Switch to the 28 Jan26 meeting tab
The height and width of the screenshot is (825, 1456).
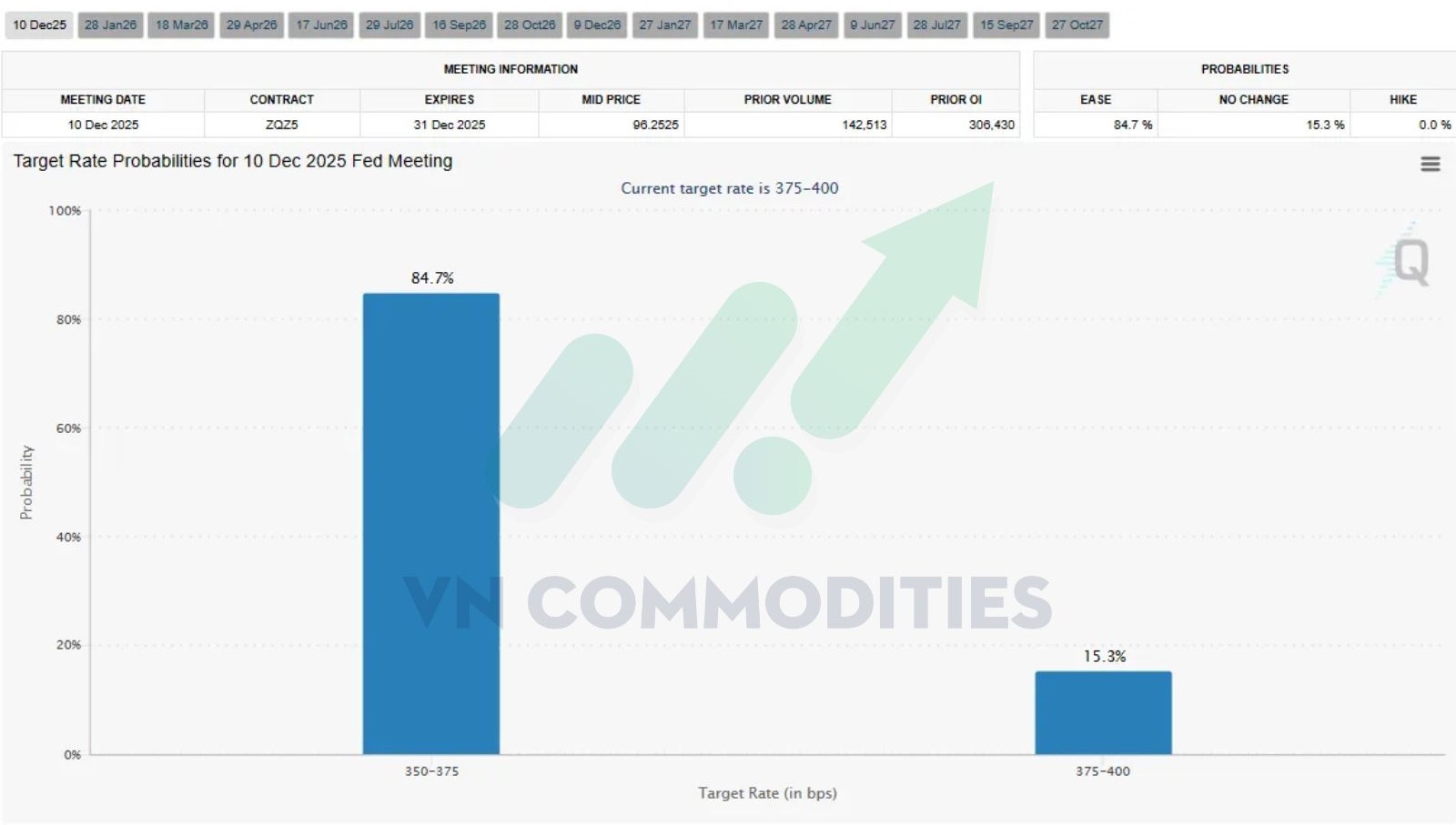click(110, 25)
